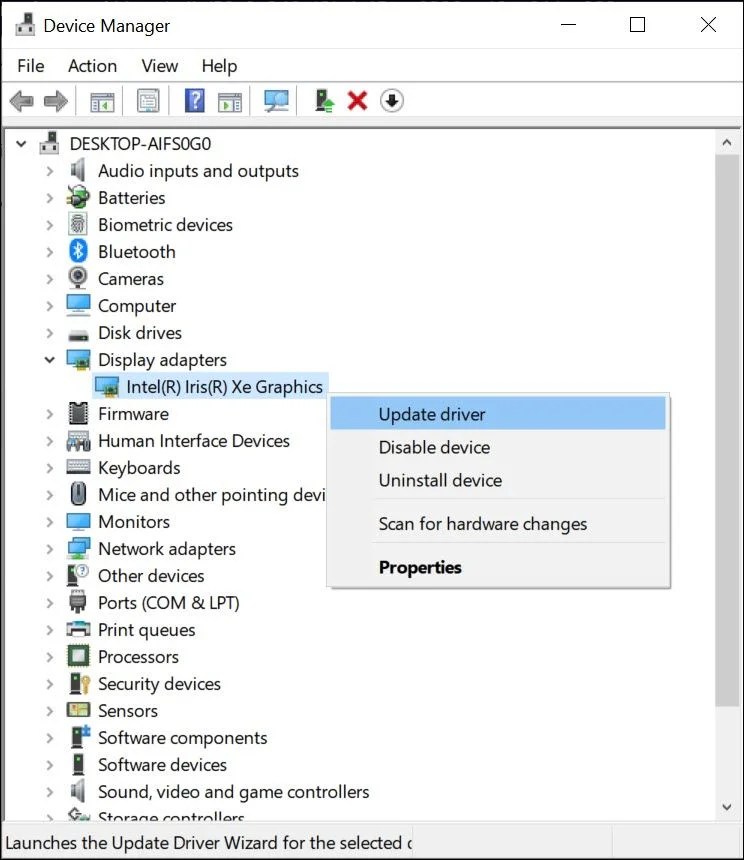The width and height of the screenshot is (744, 860).
Task: Select the Monitors label
Action: [134, 522]
